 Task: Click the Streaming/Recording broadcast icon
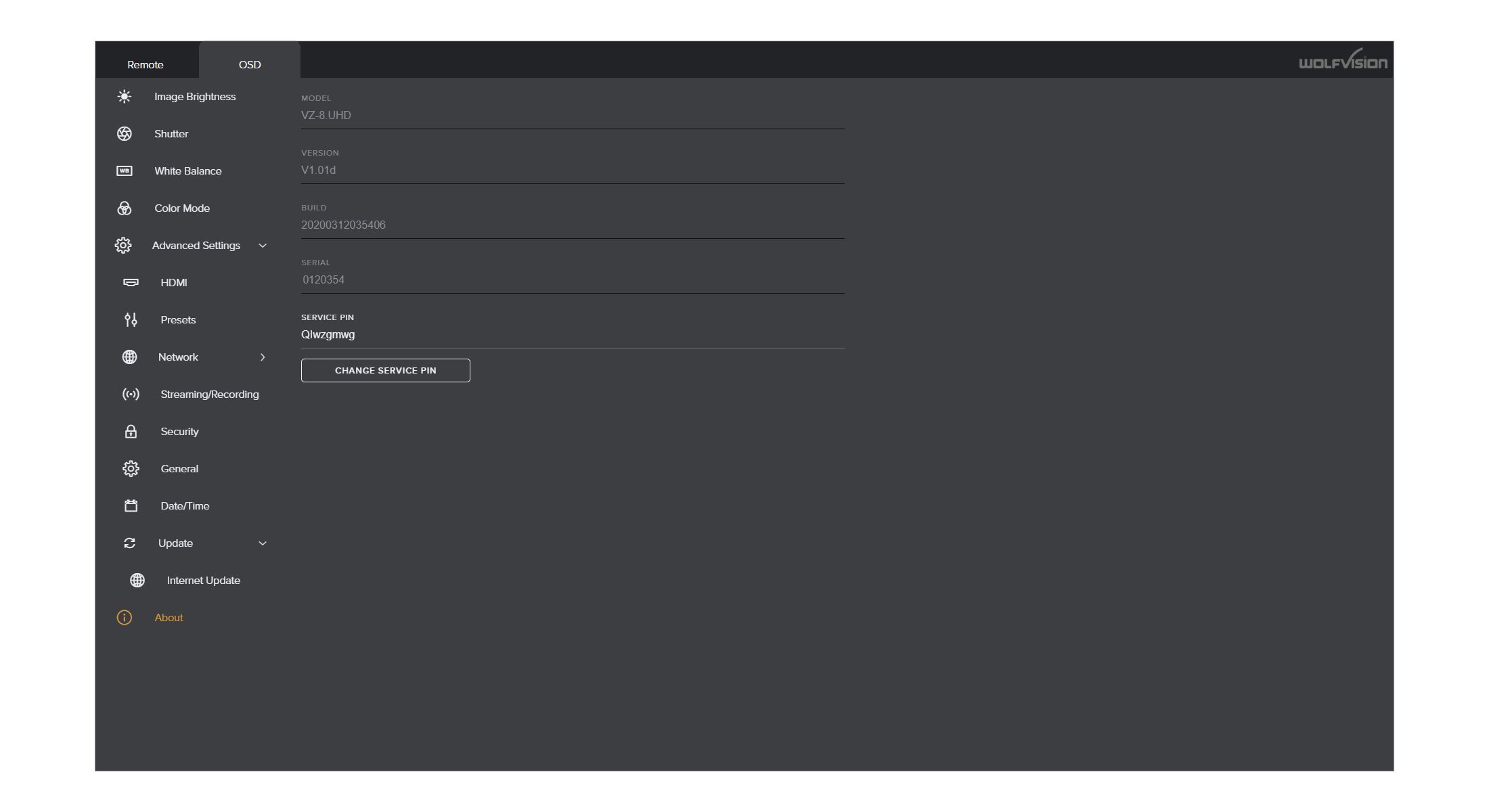tap(131, 394)
